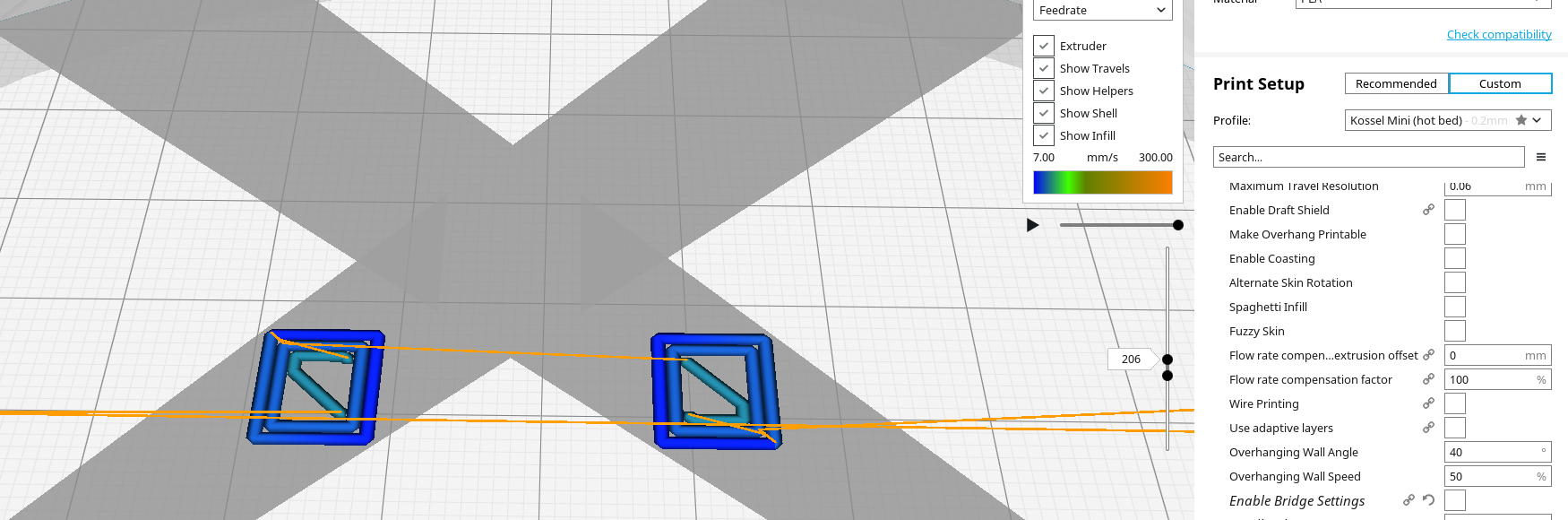Click the Overhanging Wall Angle label
The width and height of the screenshot is (1568, 520).
(x=1294, y=452)
